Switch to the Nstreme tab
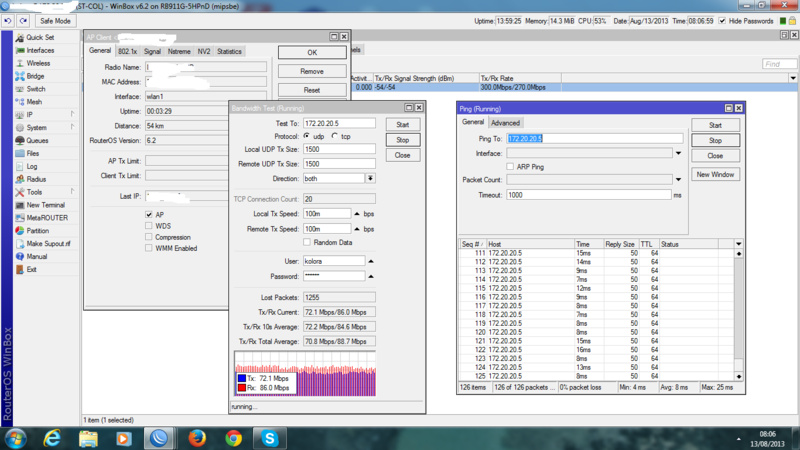The image size is (800, 450). point(178,51)
